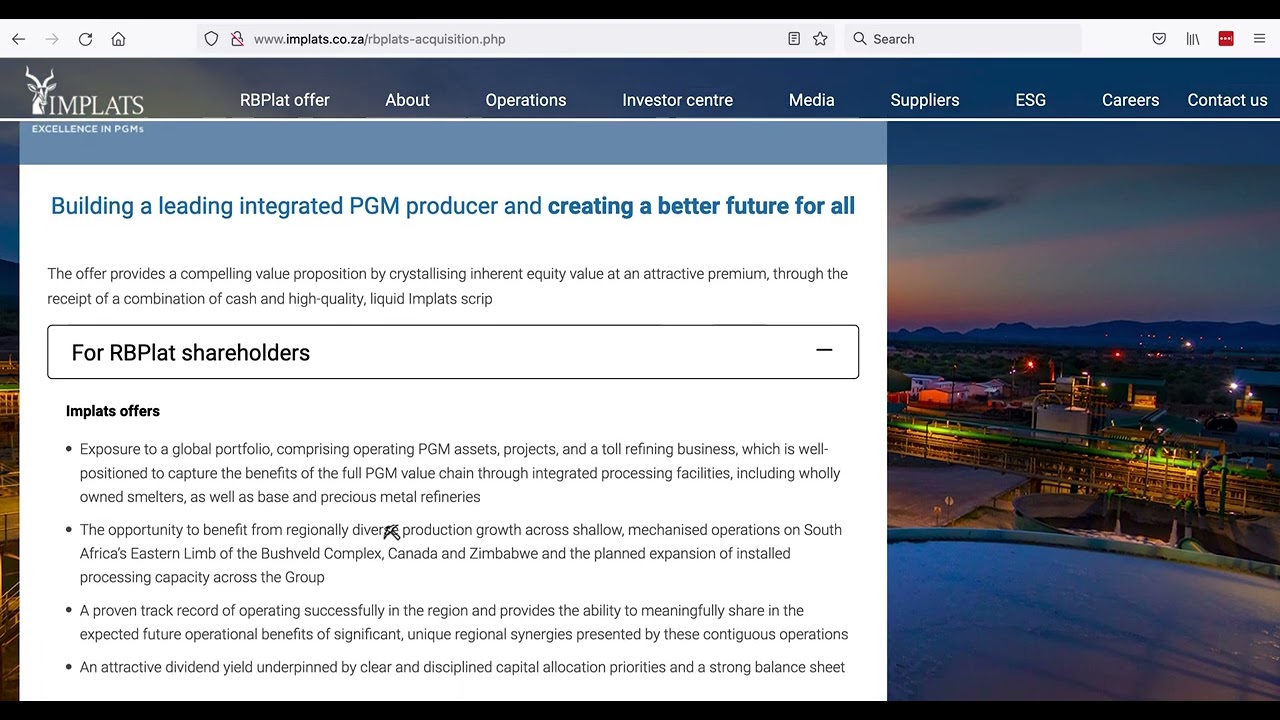Open the Media menu
Screen dimensions: 1280x720
point(811,100)
